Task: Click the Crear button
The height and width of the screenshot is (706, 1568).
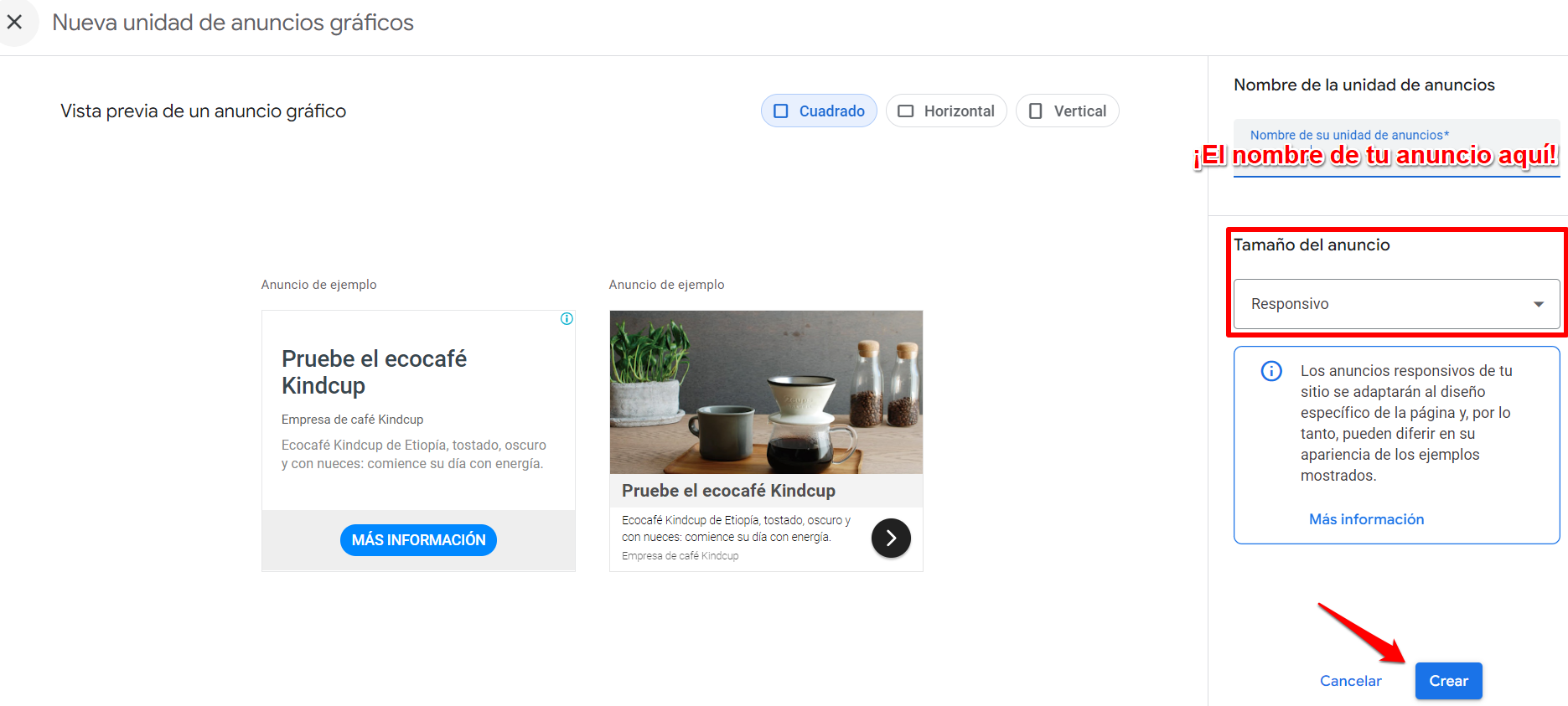Action: coord(1448,681)
